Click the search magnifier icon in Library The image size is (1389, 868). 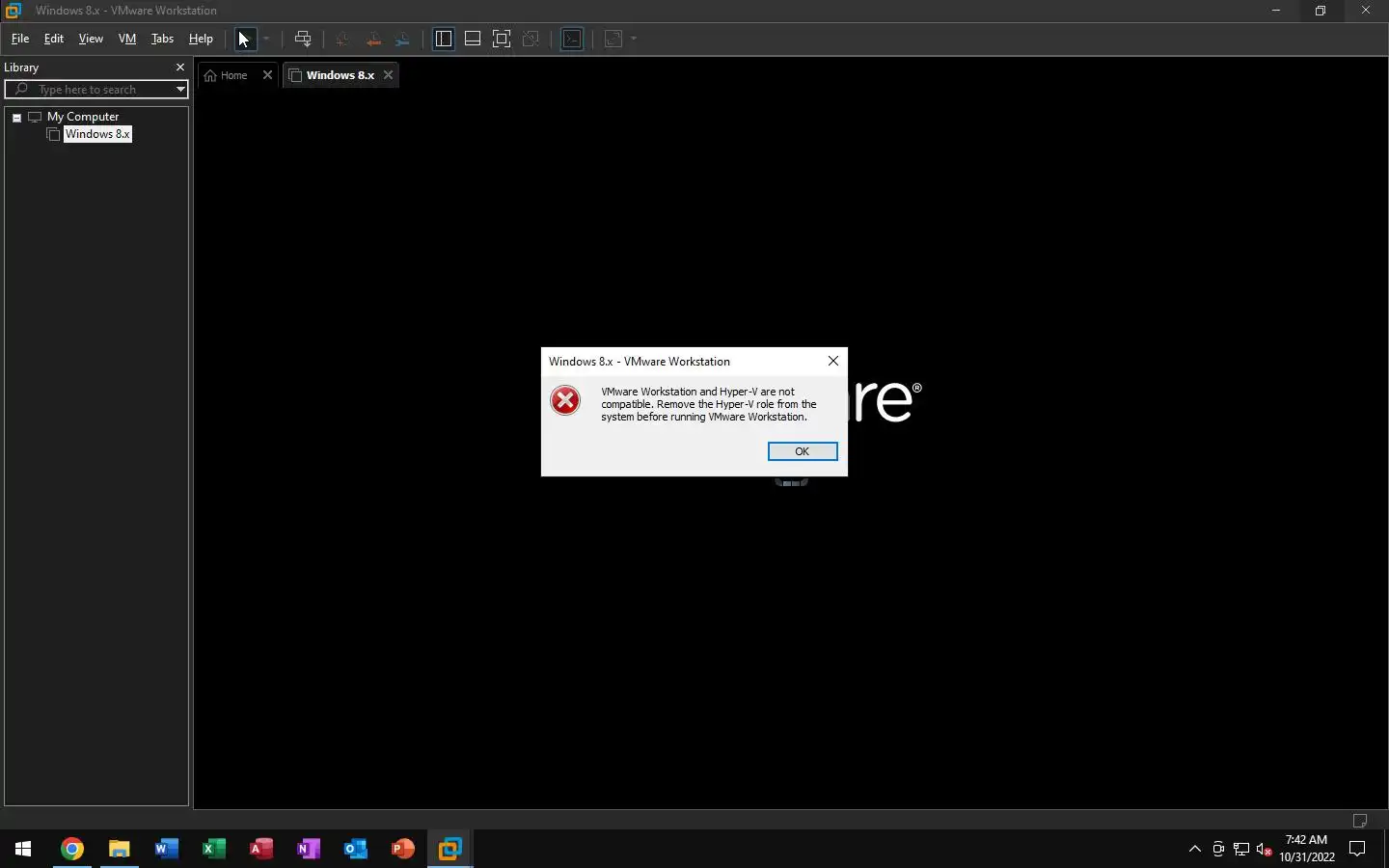21,90
